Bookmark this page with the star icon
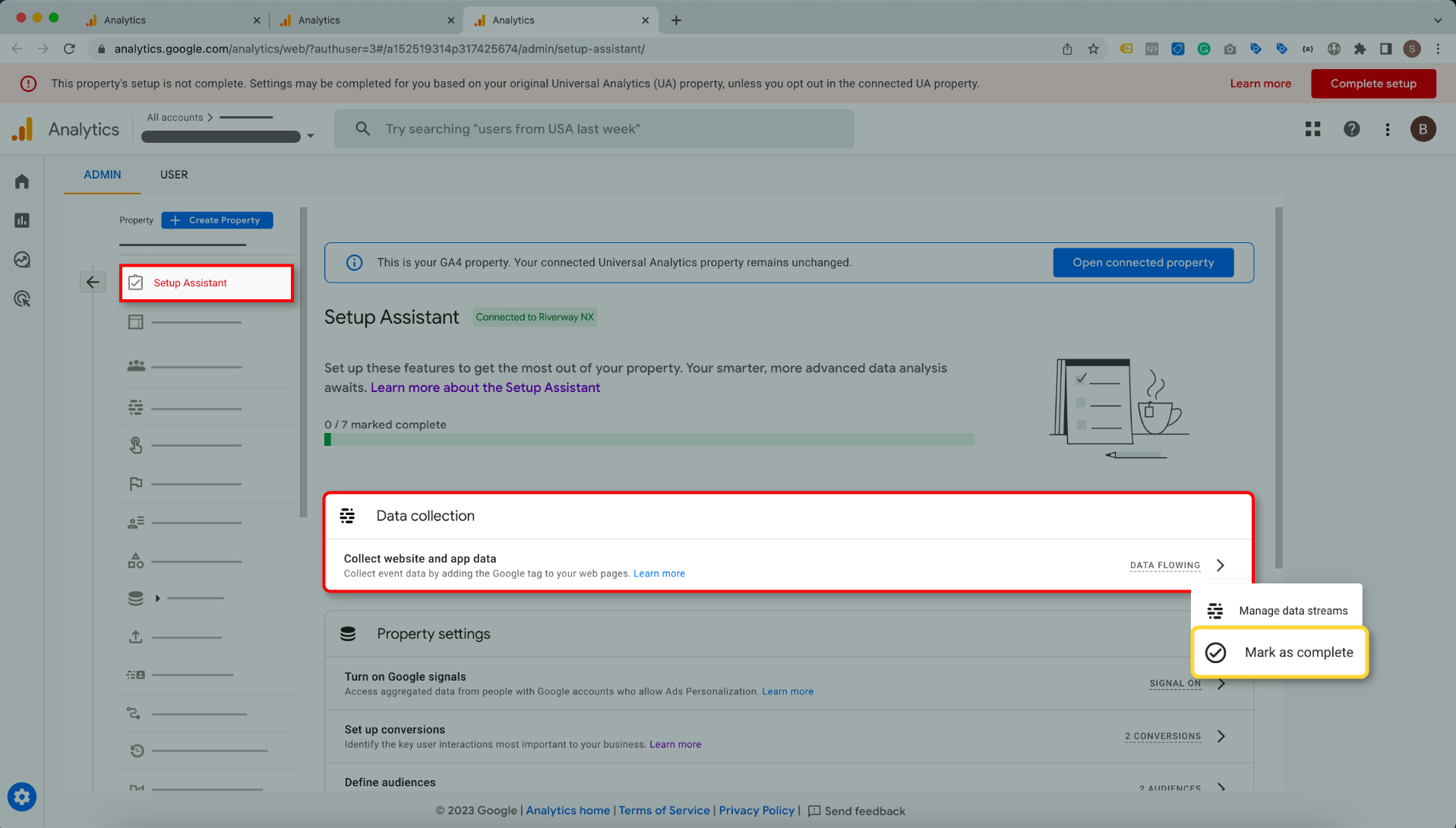1456x828 pixels. pyautogui.click(x=1093, y=49)
